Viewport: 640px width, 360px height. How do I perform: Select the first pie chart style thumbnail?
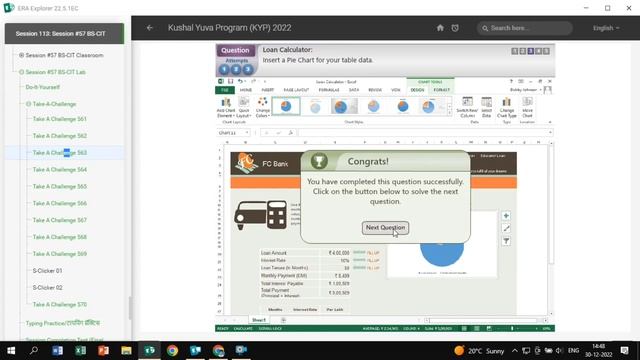coord(286,107)
